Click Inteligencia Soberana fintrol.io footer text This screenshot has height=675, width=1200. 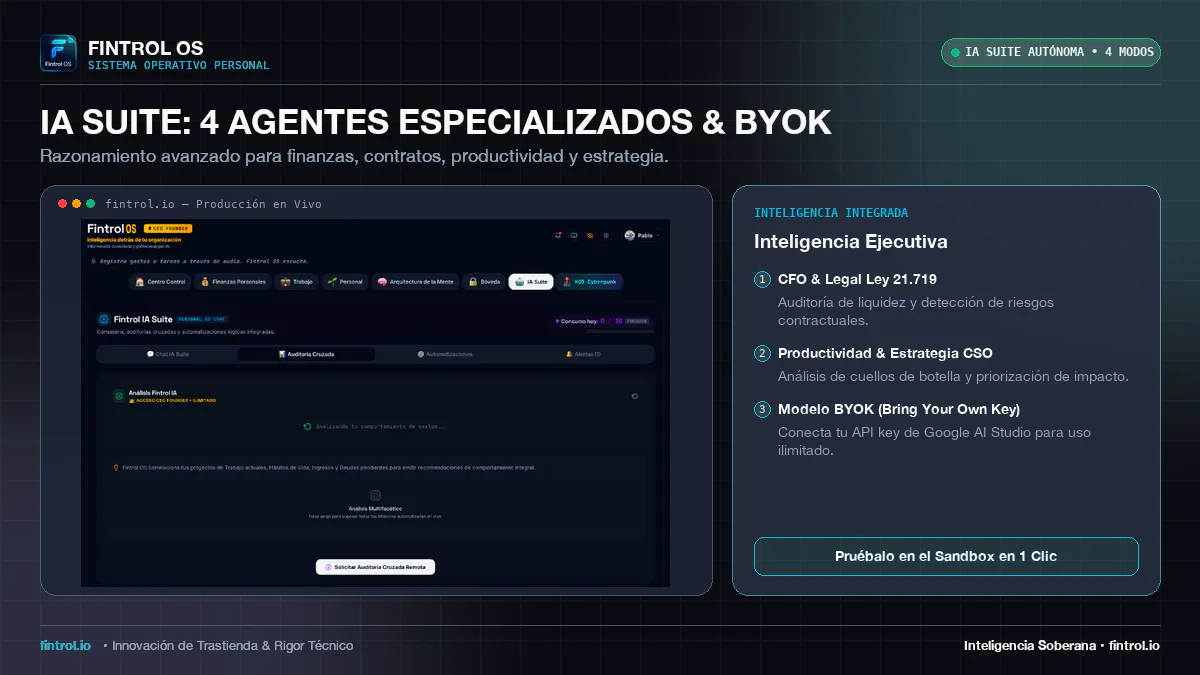(1062, 645)
